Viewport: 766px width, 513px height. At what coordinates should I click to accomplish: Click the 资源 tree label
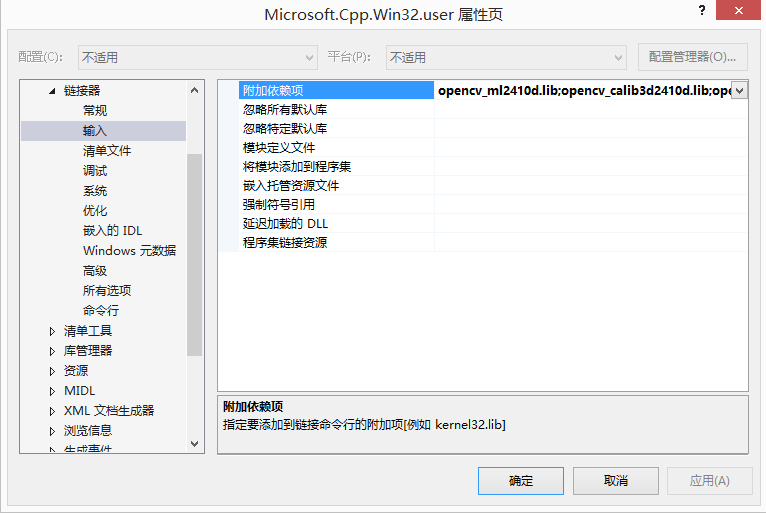[76, 371]
